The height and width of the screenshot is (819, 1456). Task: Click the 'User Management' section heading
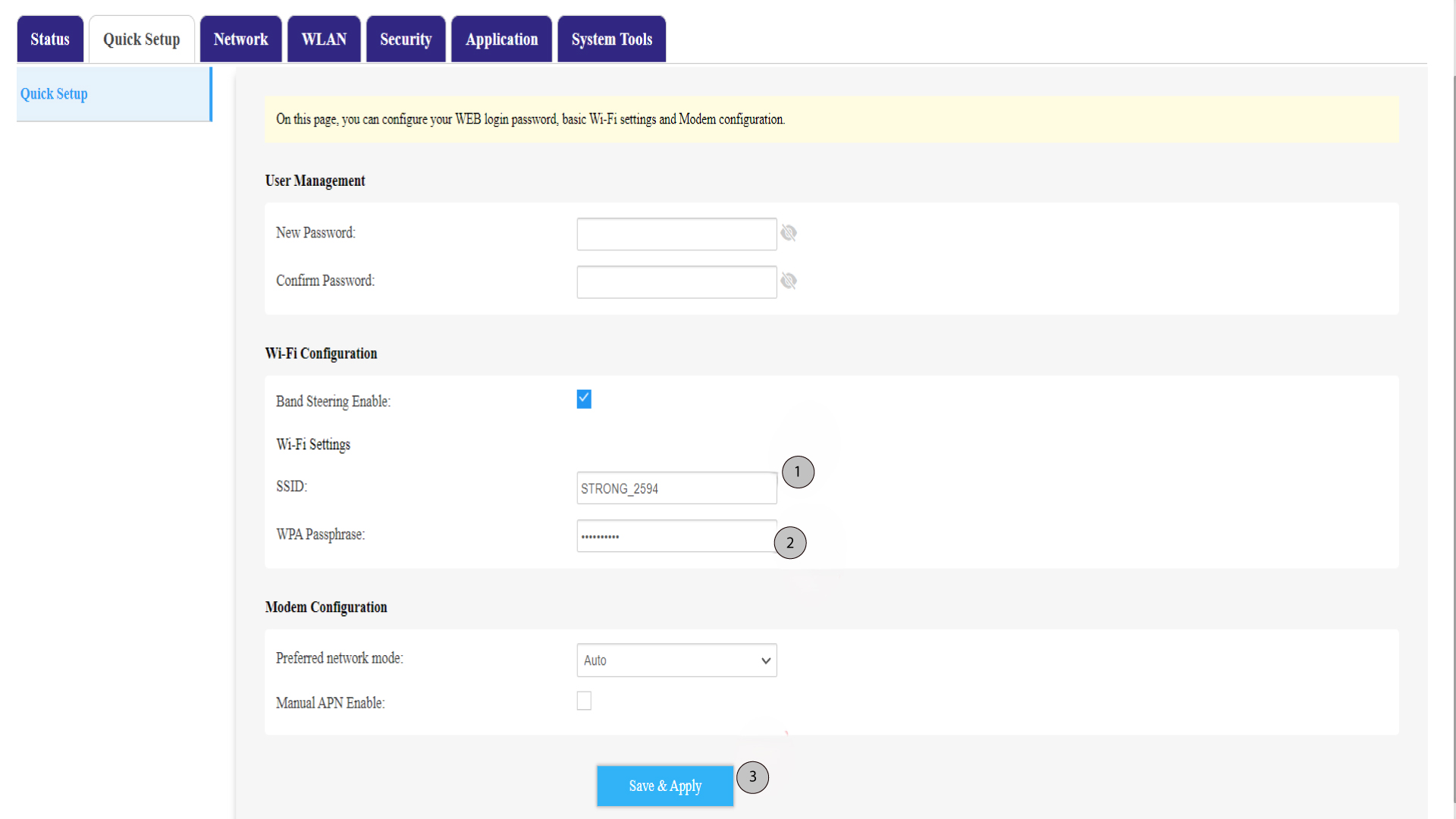click(315, 180)
